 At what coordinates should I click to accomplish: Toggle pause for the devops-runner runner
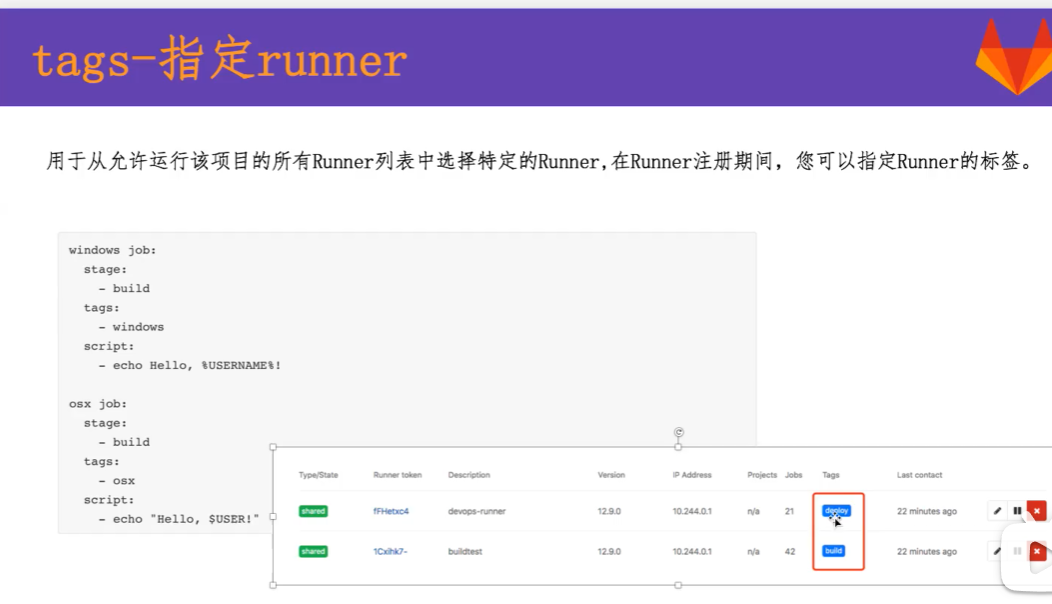[1017, 510]
